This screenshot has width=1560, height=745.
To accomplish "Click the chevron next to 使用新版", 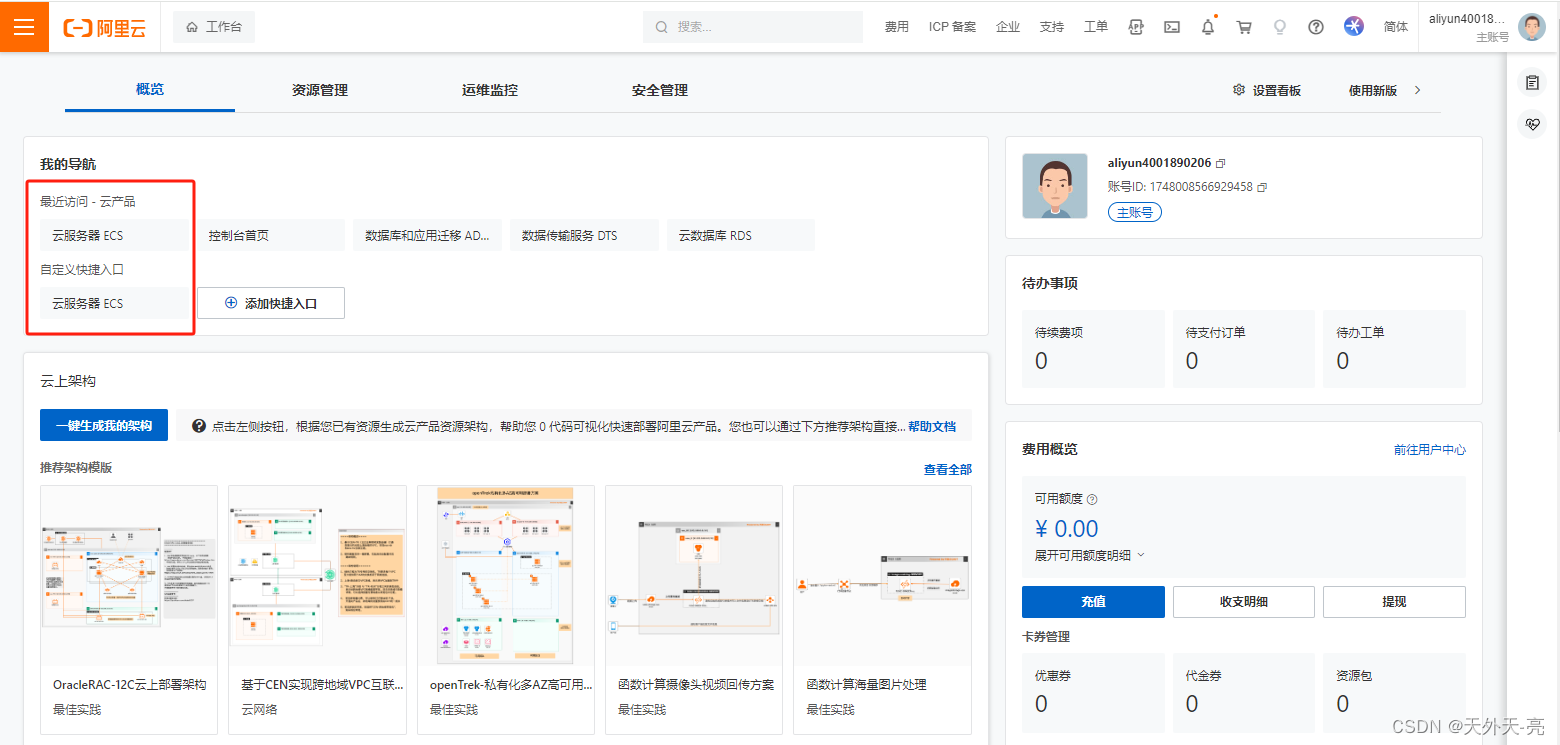I will (1417, 90).
